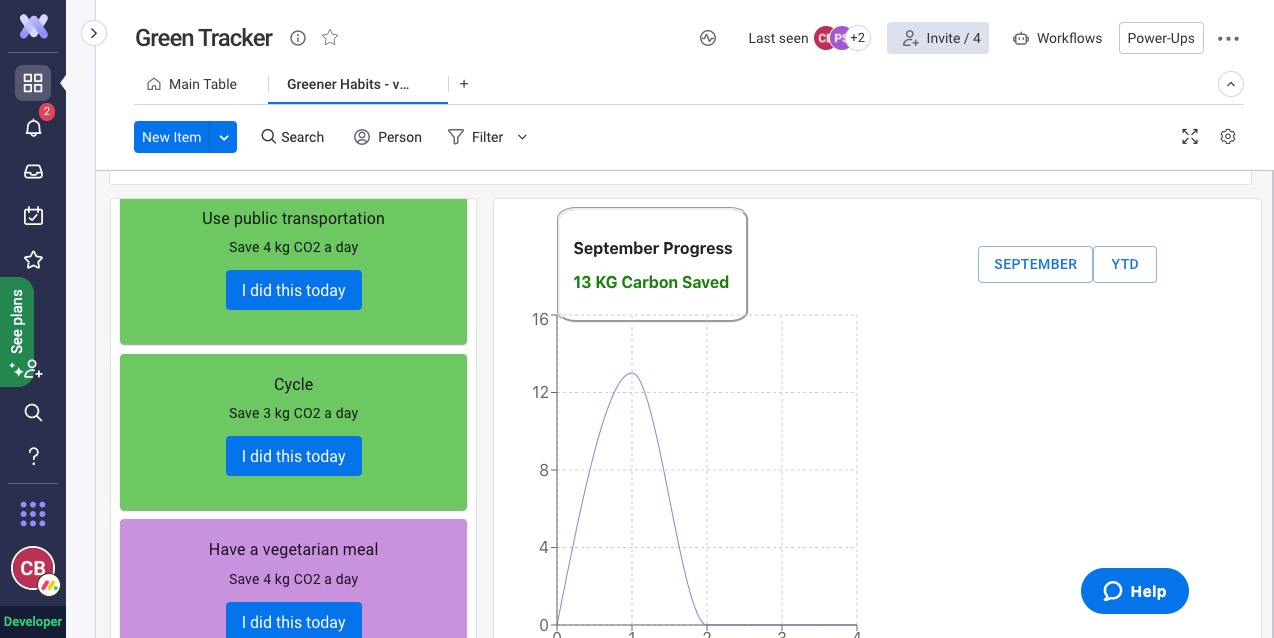Open view settings gear
The height and width of the screenshot is (638, 1274).
(x=1228, y=137)
